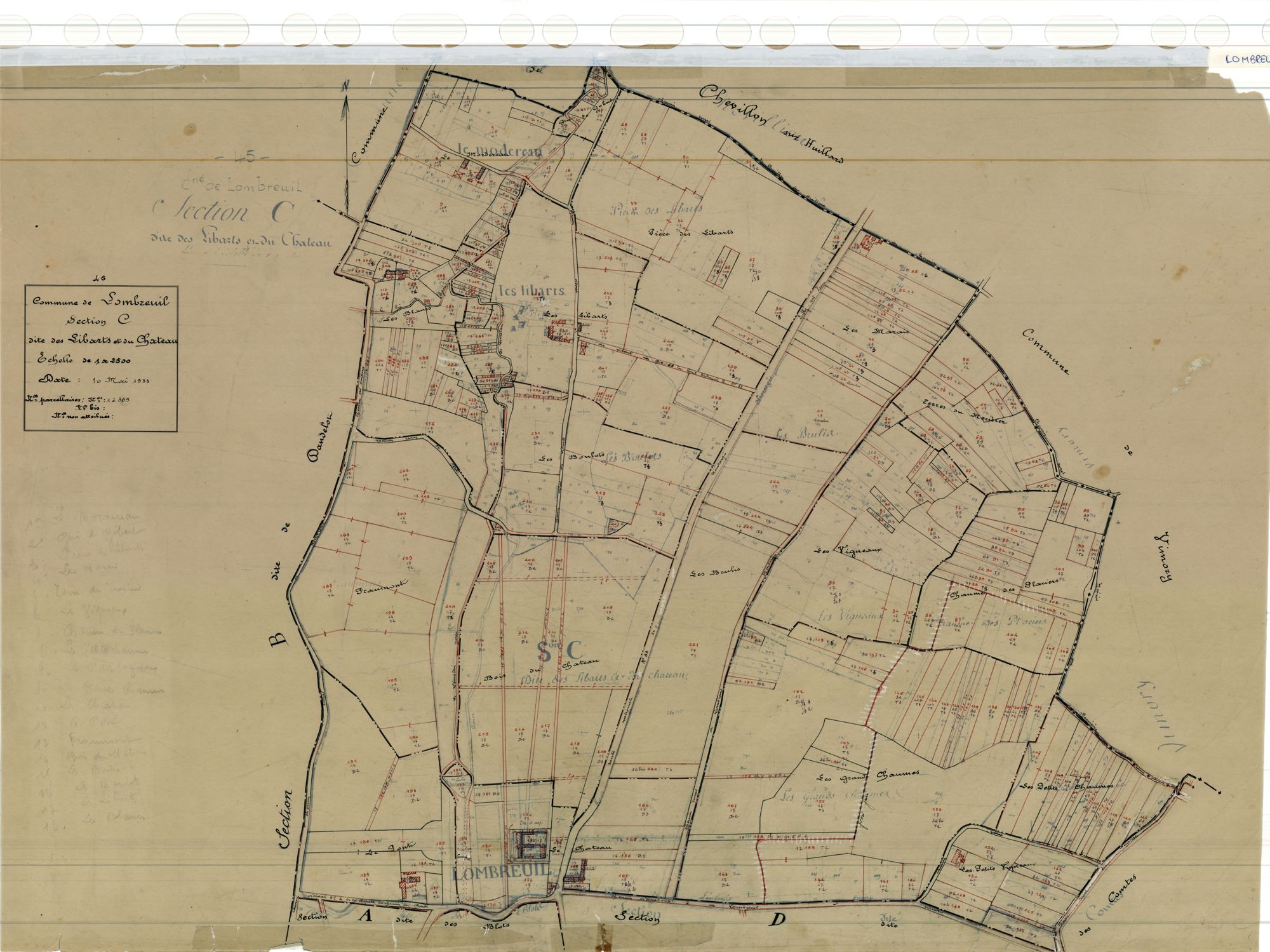1270x952 pixels.
Task: Click the 'Les Petits Vigneaux' label
Action: click(998, 868)
